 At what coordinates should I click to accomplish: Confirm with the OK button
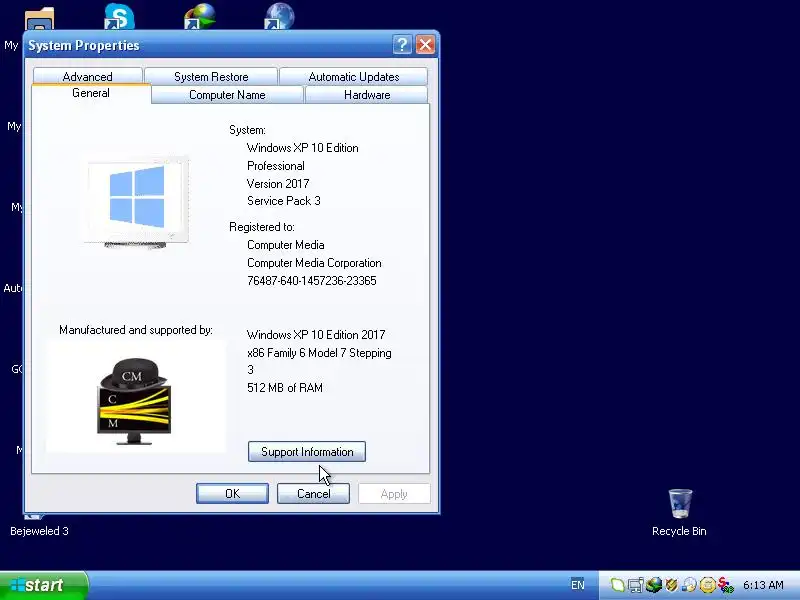point(232,493)
